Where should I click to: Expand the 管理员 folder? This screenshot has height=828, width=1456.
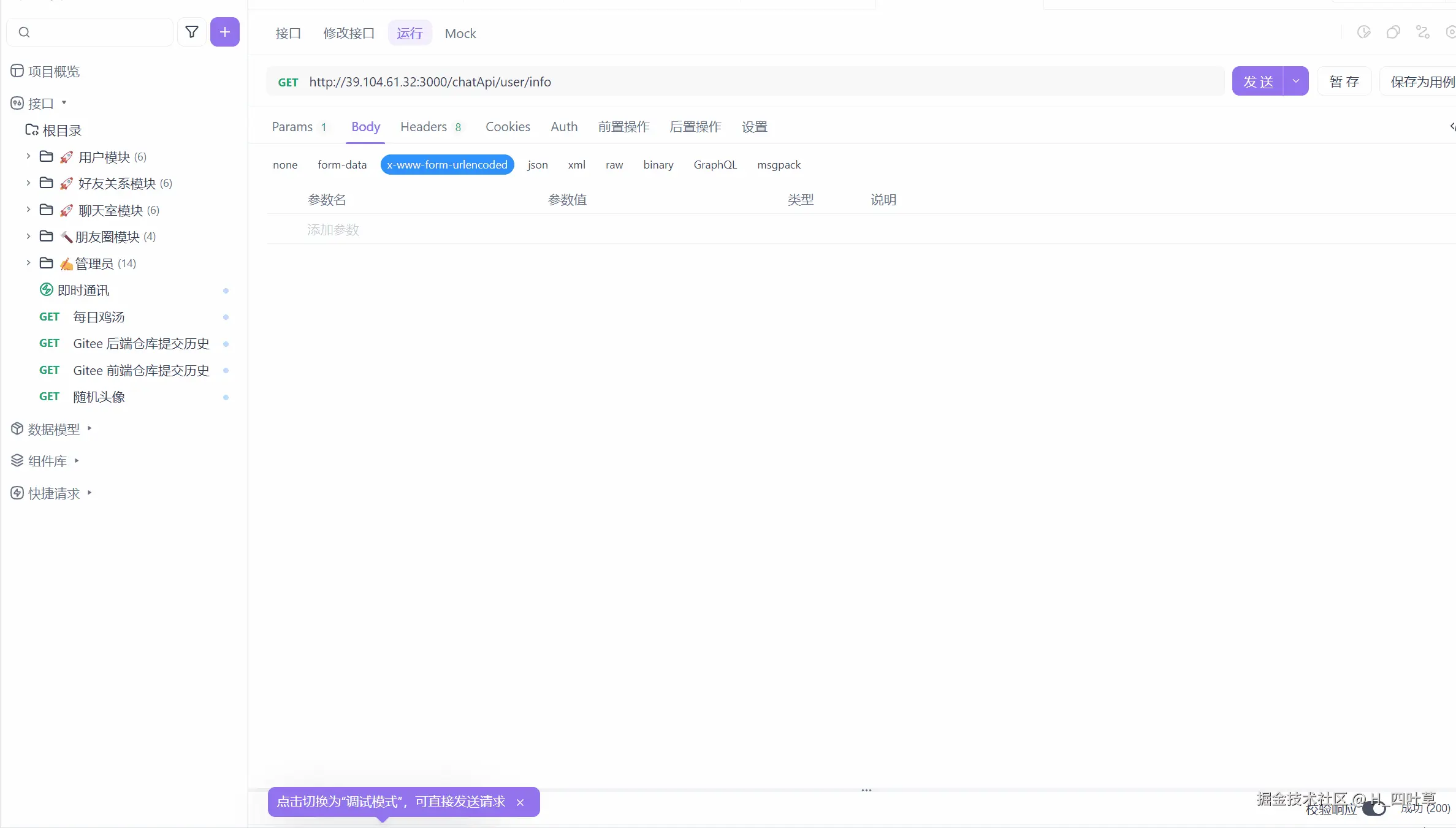click(x=28, y=264)
